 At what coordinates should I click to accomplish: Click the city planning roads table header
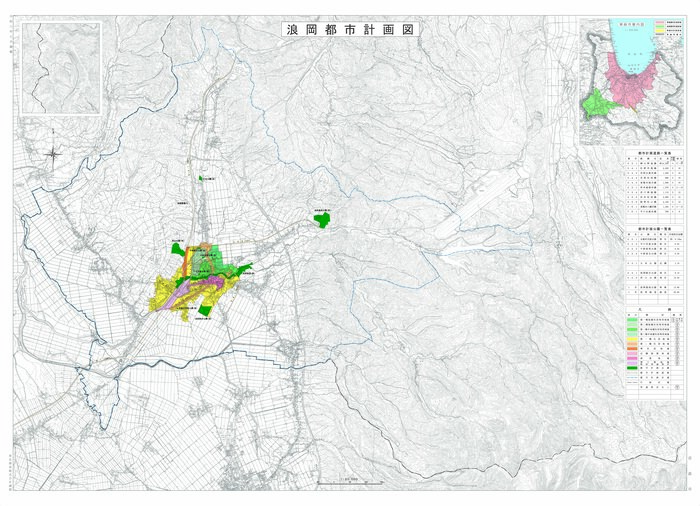tap(654, 153)
